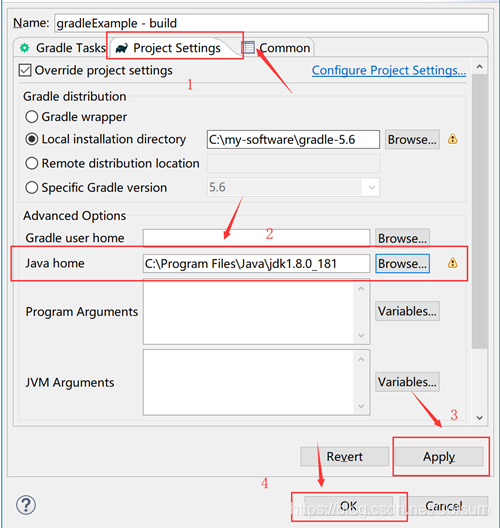Open Configure Project Settings link
500x528 pixels.
pos(389,70)
